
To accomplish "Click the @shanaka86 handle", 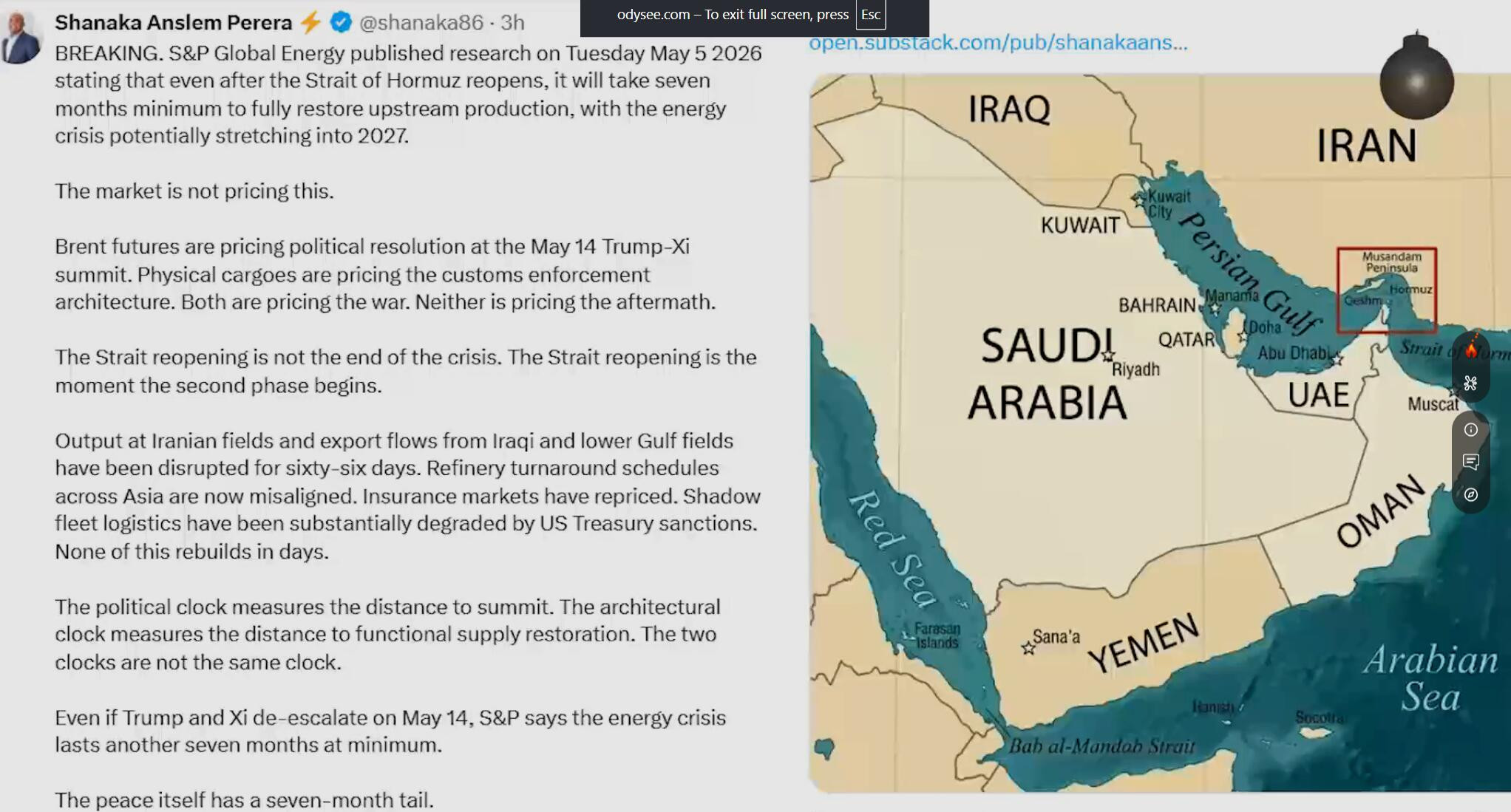I will pyautogui.click(x=421, y=22).
